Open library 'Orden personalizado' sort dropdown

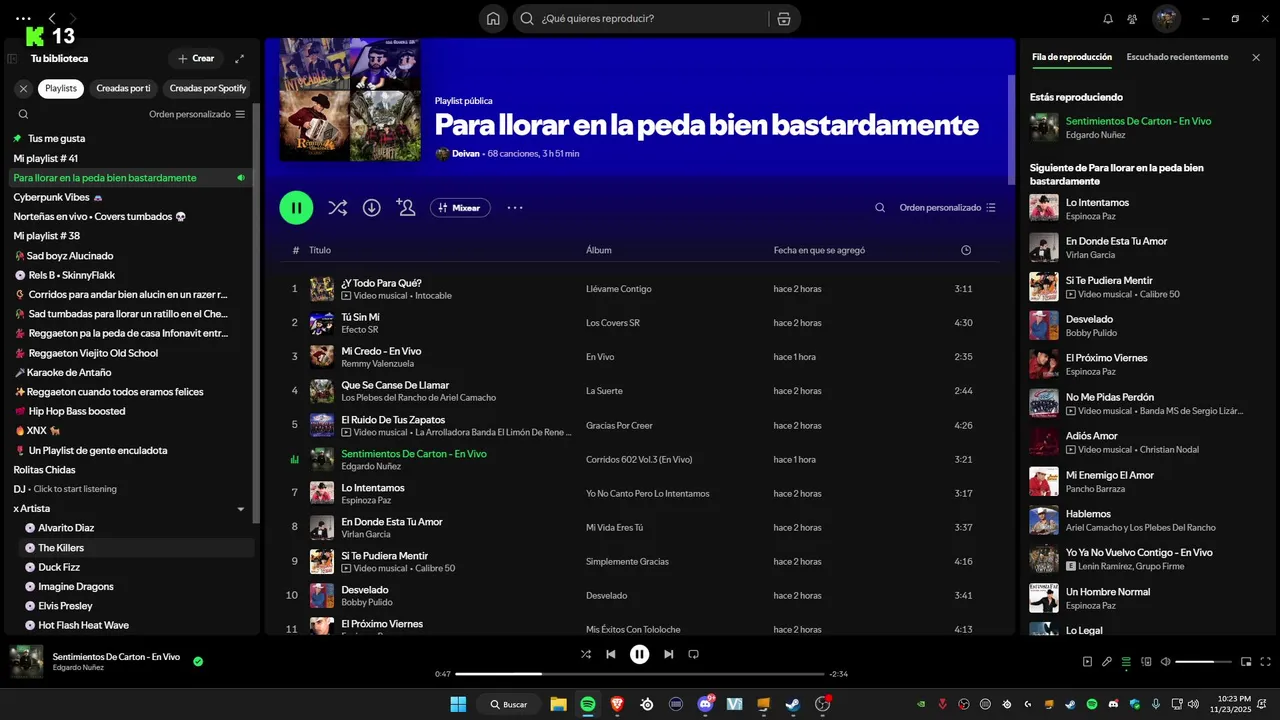pos(197,114)
